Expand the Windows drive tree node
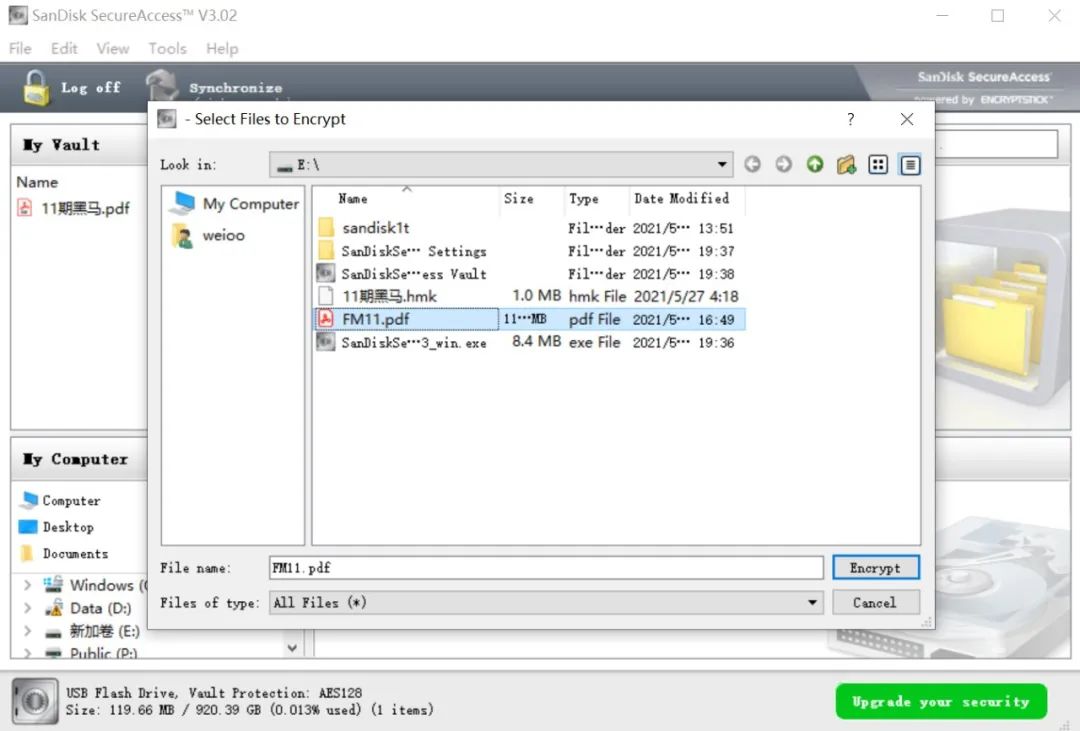The width and height of the screenshot is (1080, 731). (x=28, y=585)
